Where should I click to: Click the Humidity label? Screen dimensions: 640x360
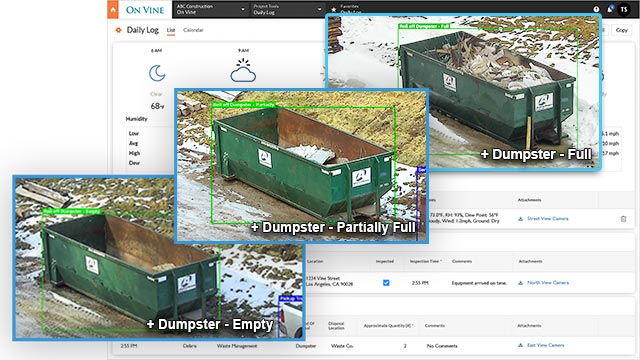pyautogui.click(x=136, y=119)
